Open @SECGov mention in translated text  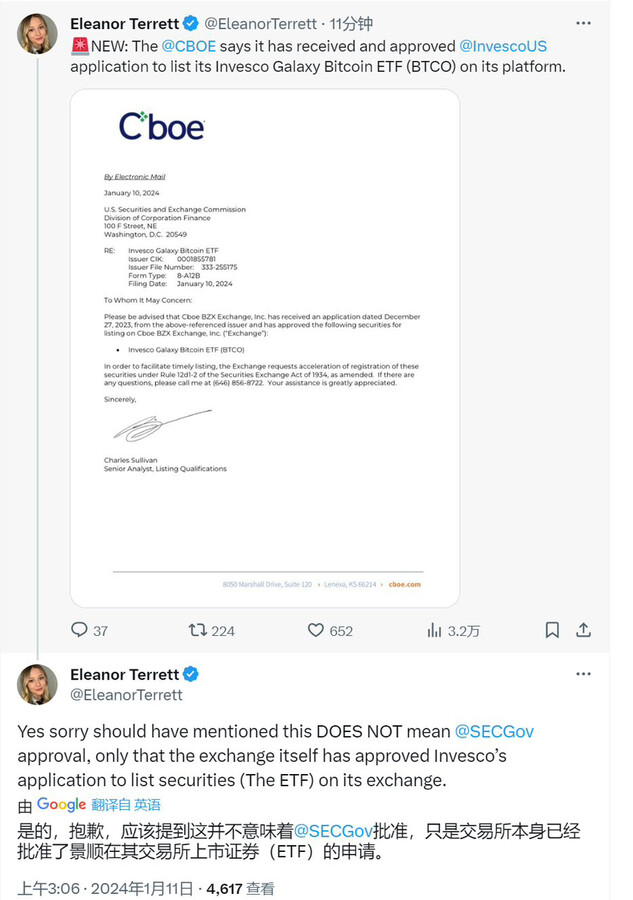[333, 831]
